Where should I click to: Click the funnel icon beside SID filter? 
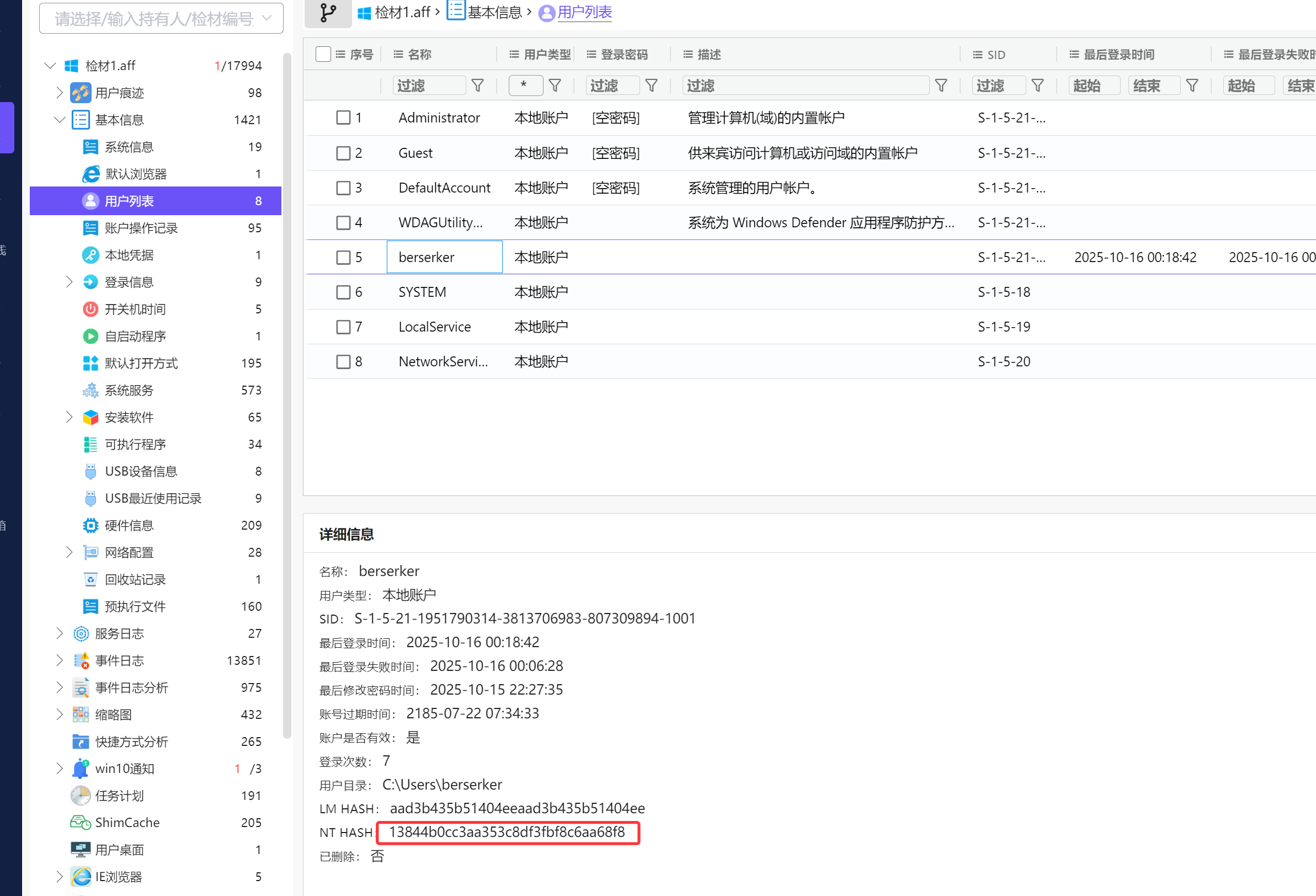(x=1037, y=86)
